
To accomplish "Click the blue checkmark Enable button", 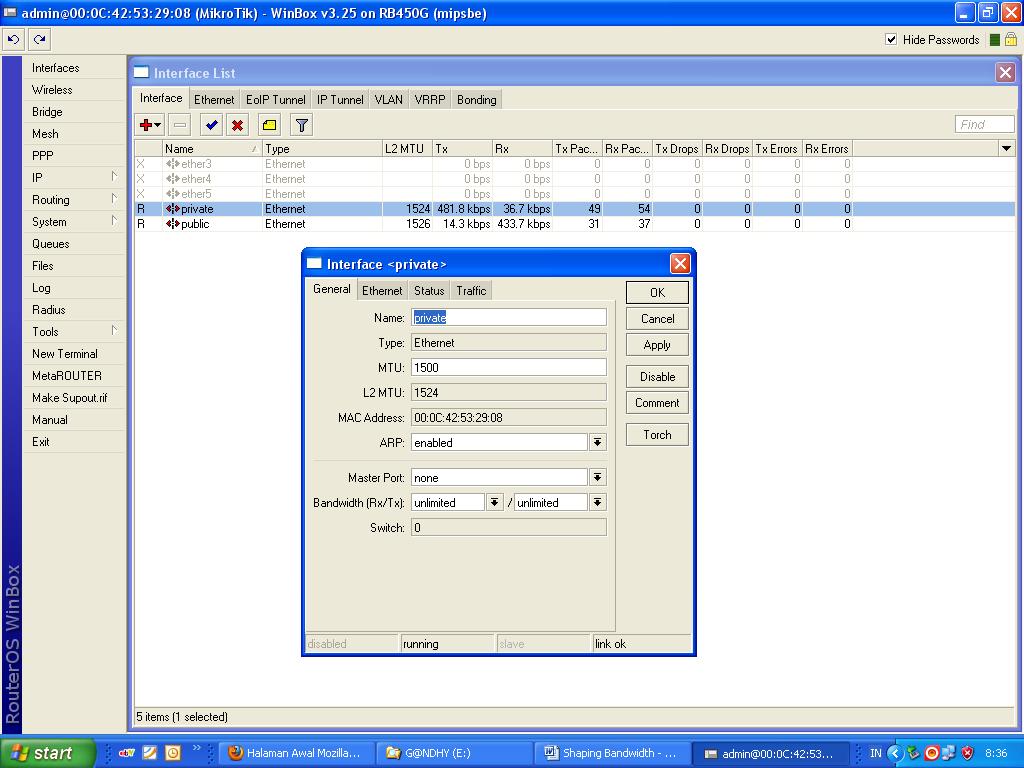I will click(211, 125).
